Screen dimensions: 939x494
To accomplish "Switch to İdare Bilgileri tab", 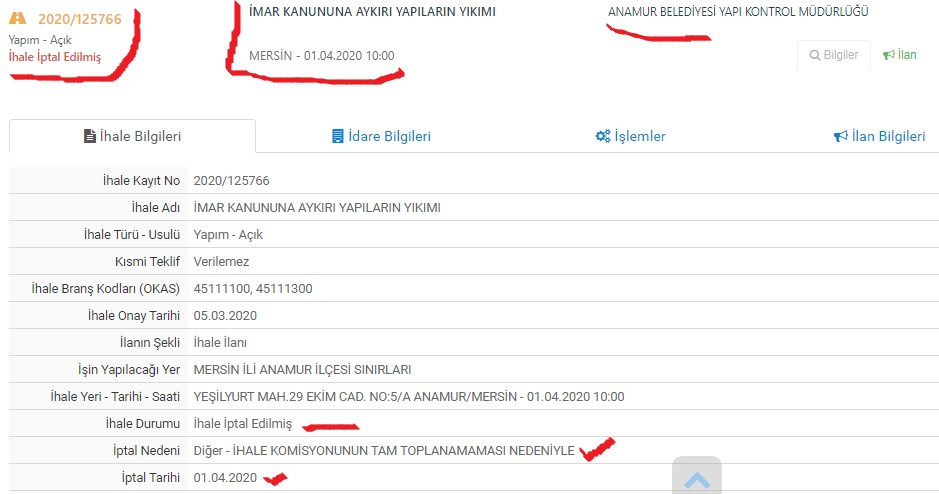I will (381, 137).
